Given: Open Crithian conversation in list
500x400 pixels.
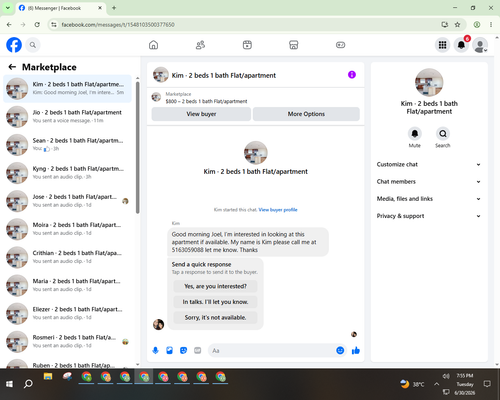Looking at the screenshot, I should (67, 257).
